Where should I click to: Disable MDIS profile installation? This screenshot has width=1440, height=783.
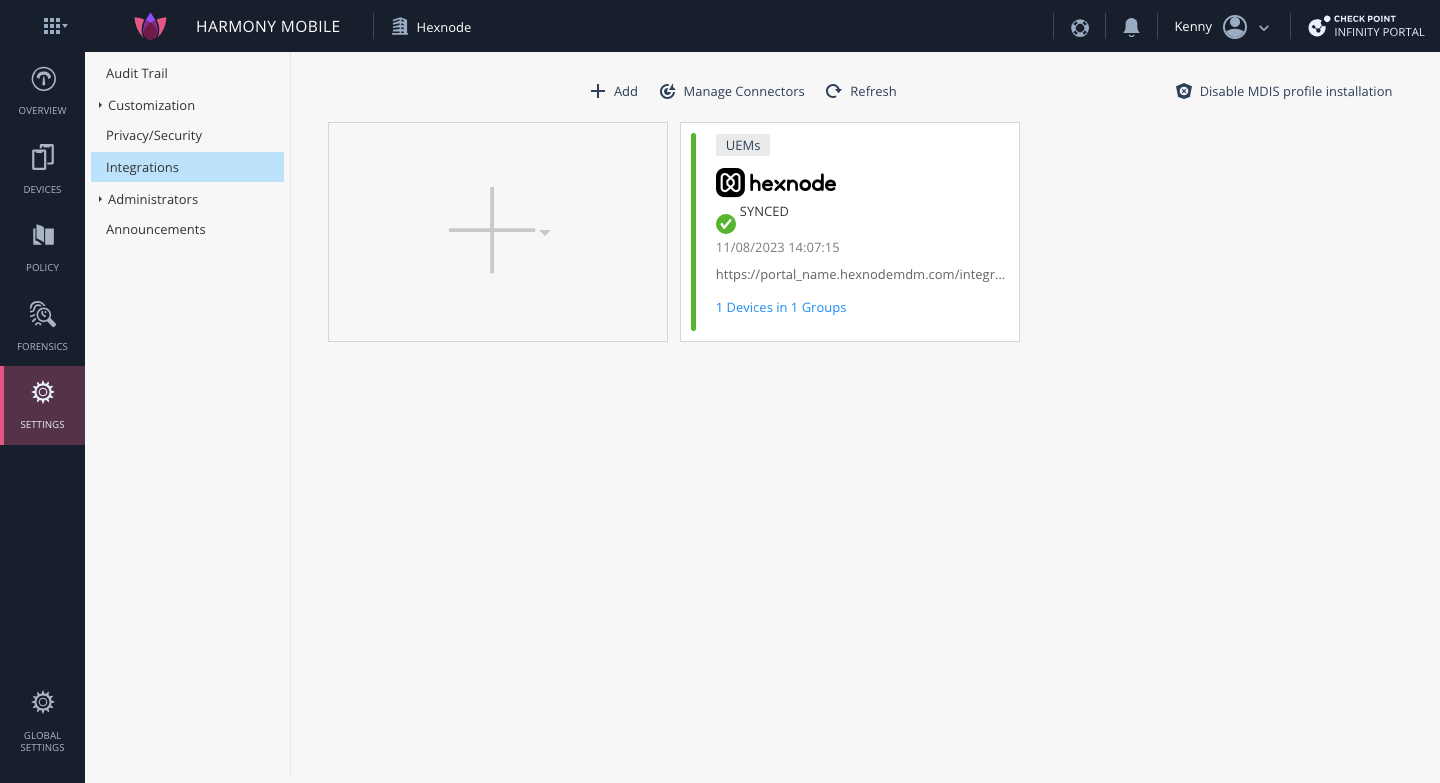click(x=1295, y=91)
